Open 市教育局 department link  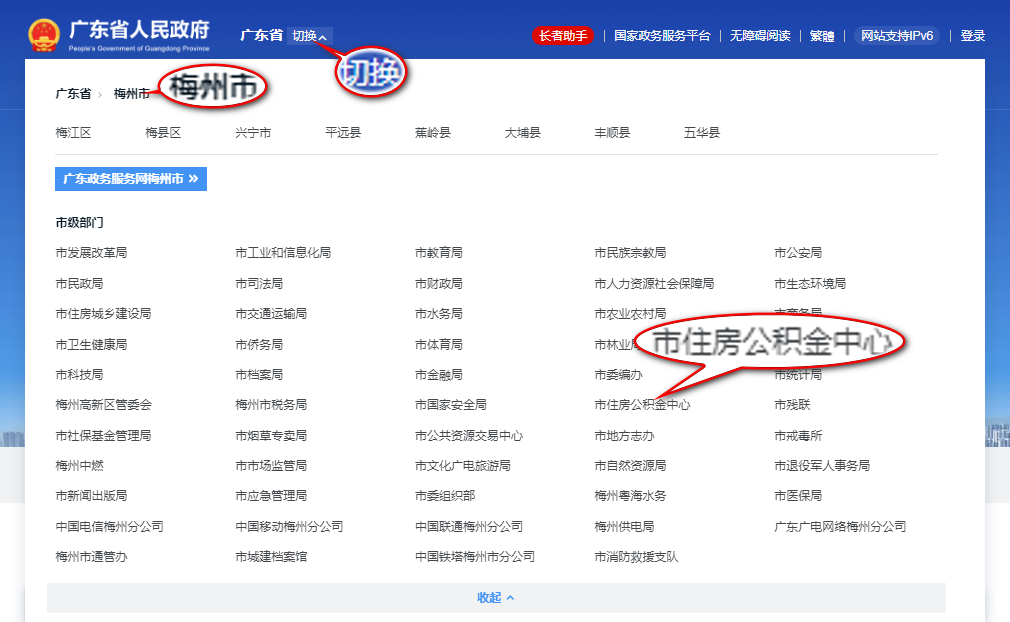439,253
